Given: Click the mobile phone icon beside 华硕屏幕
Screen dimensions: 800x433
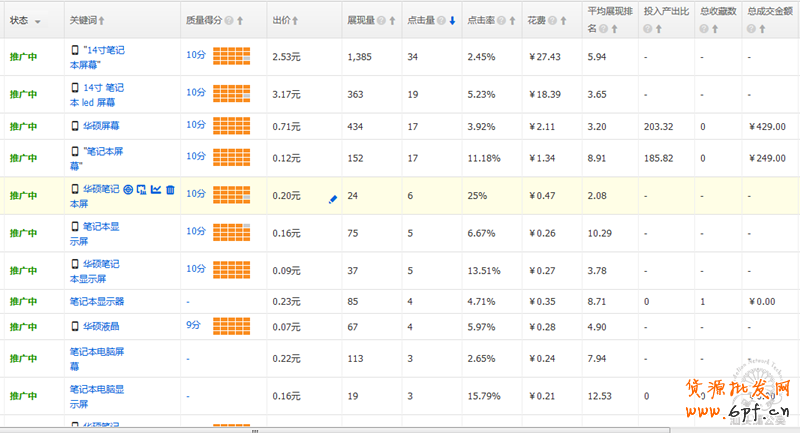Looking at the screenshot, I should point(75,125).
